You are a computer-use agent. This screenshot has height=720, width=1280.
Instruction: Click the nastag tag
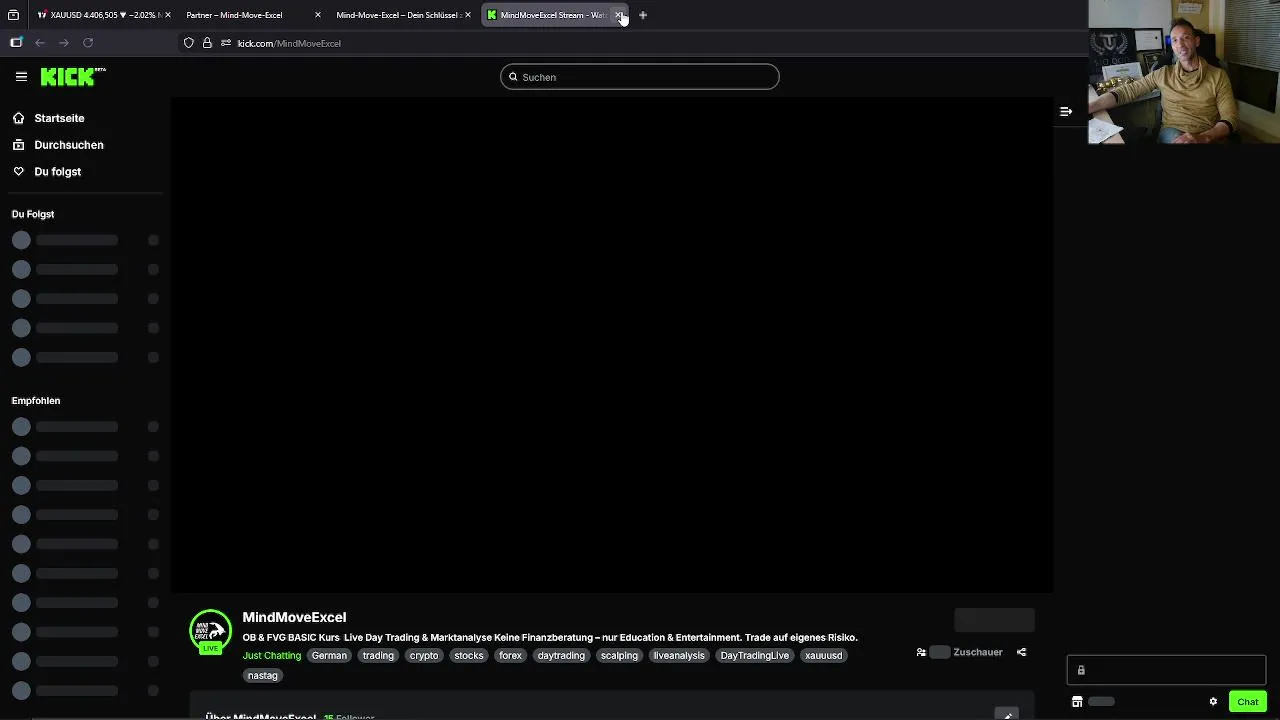(x=263, y=676)
